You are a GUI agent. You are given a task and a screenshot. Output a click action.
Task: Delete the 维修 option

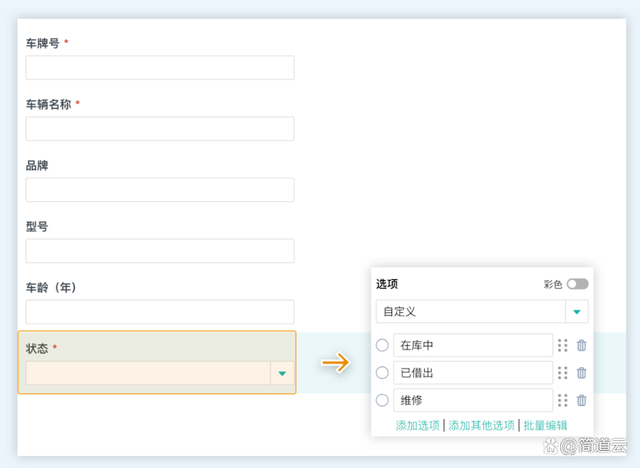(x=582, y=400)
